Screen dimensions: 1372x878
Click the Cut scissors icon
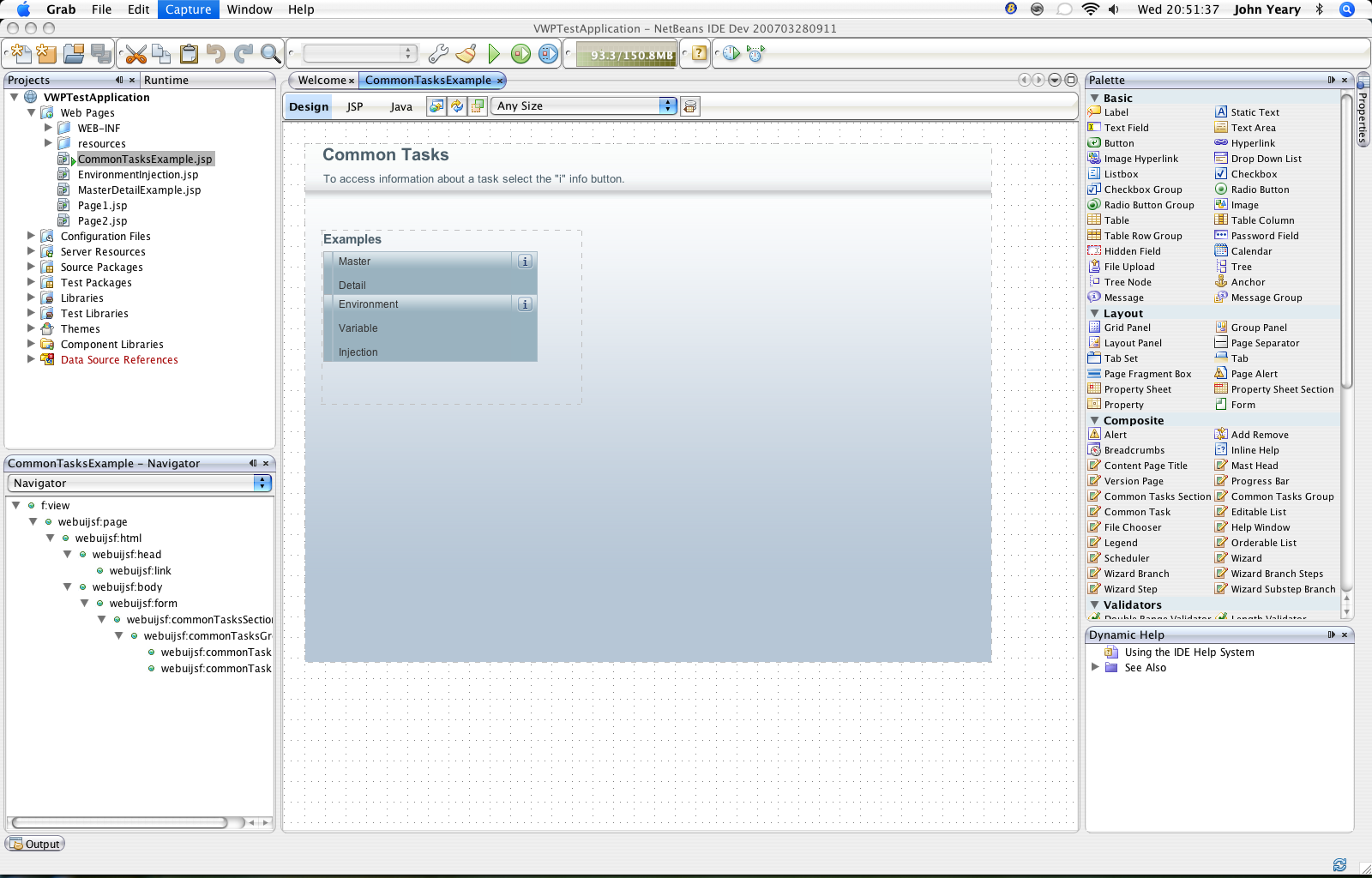click(x=135, y=54)
